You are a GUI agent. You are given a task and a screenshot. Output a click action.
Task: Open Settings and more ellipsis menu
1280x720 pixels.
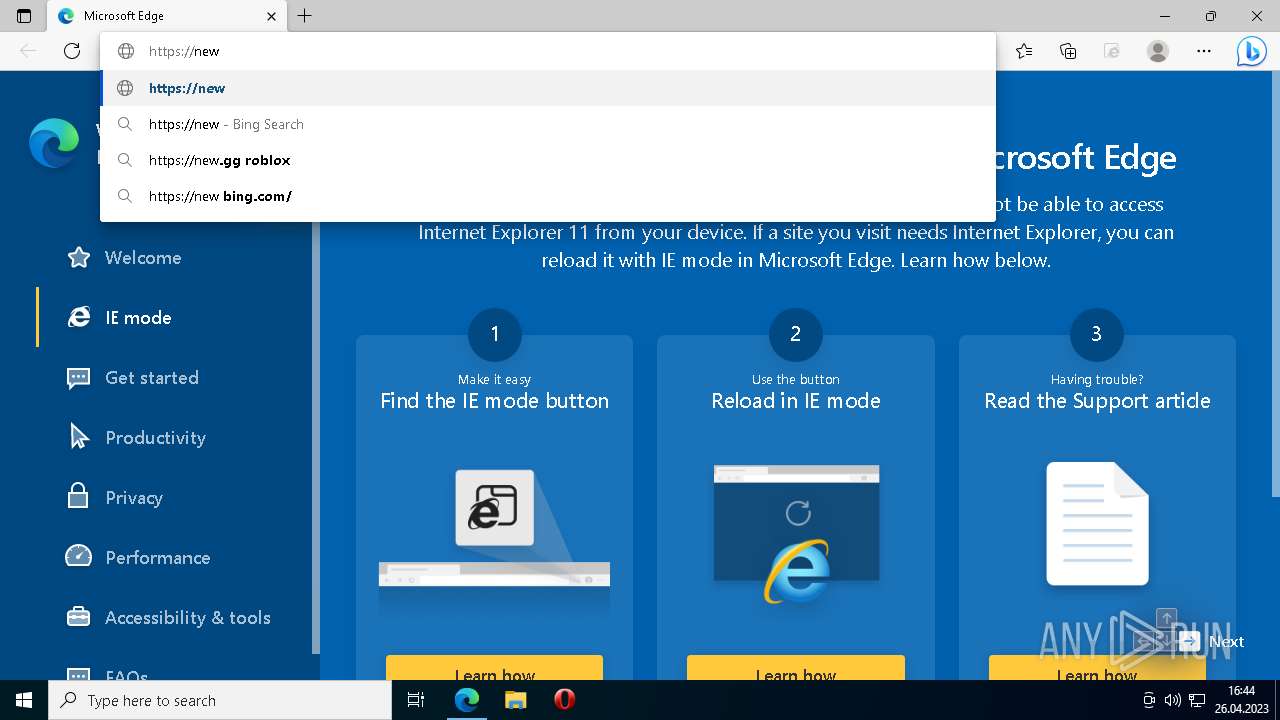pos(1204,51)
